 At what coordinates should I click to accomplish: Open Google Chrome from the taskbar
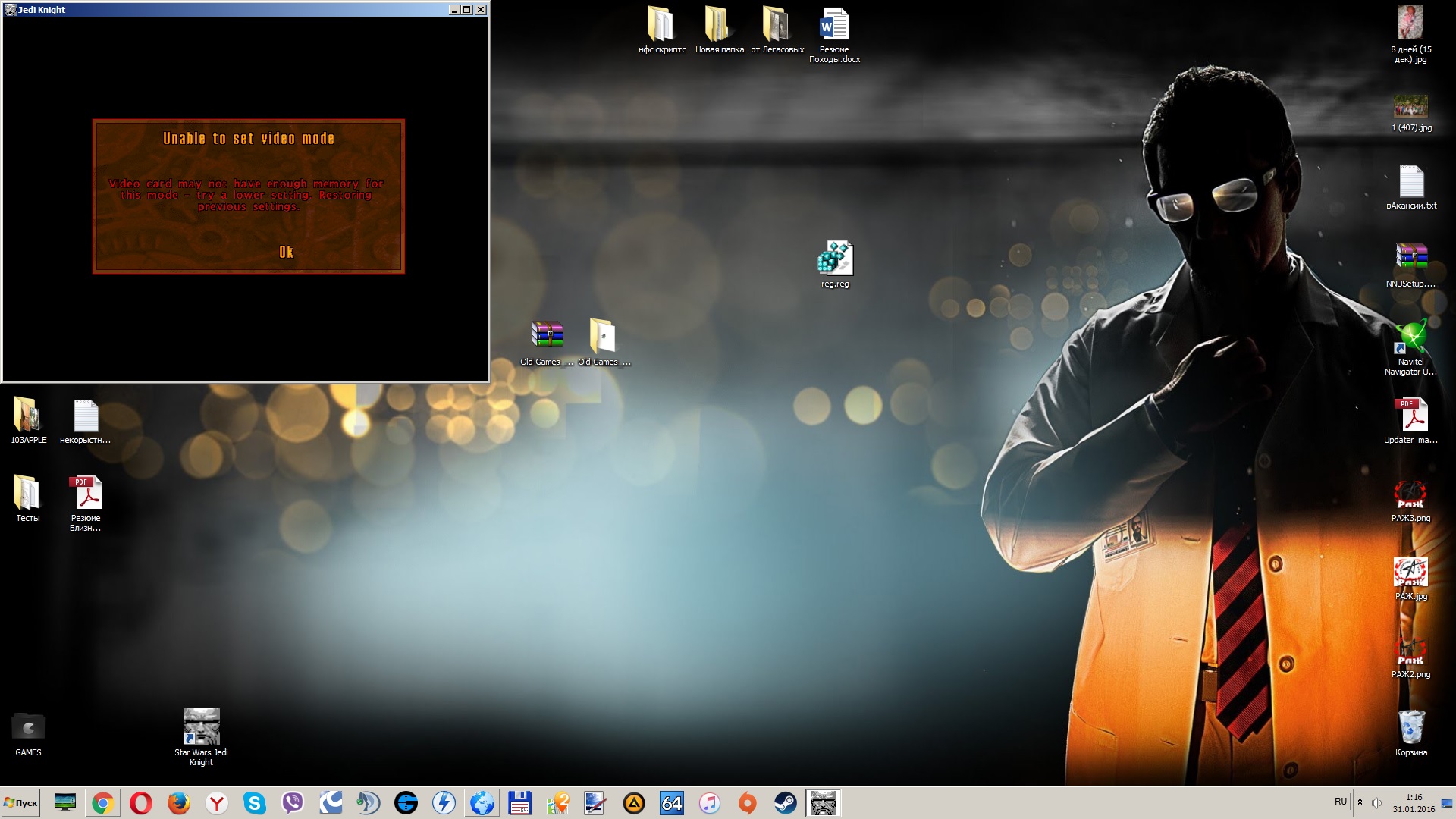[x=103, y=803]
